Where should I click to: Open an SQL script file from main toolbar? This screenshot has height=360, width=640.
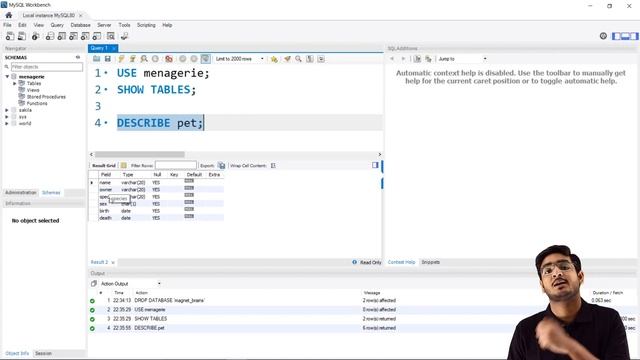point(22,36)
